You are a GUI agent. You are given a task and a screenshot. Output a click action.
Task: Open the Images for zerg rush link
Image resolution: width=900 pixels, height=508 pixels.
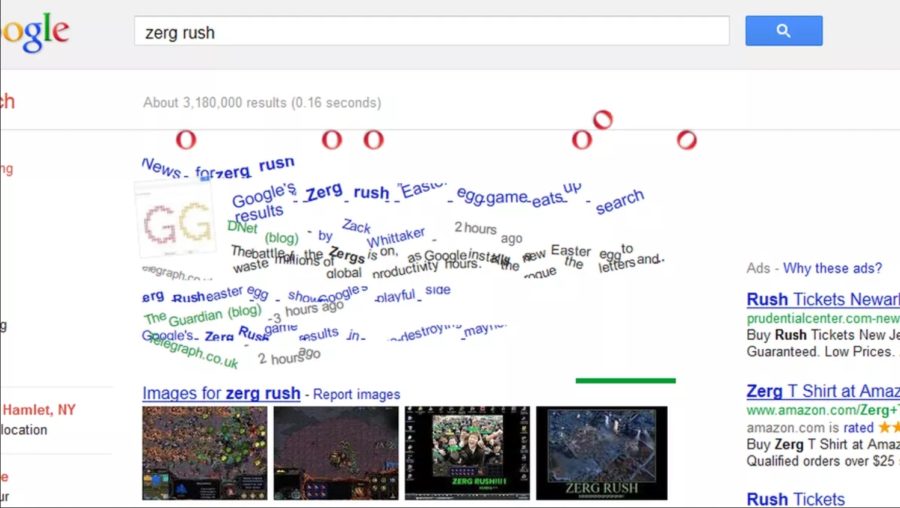tap(221, 394)
